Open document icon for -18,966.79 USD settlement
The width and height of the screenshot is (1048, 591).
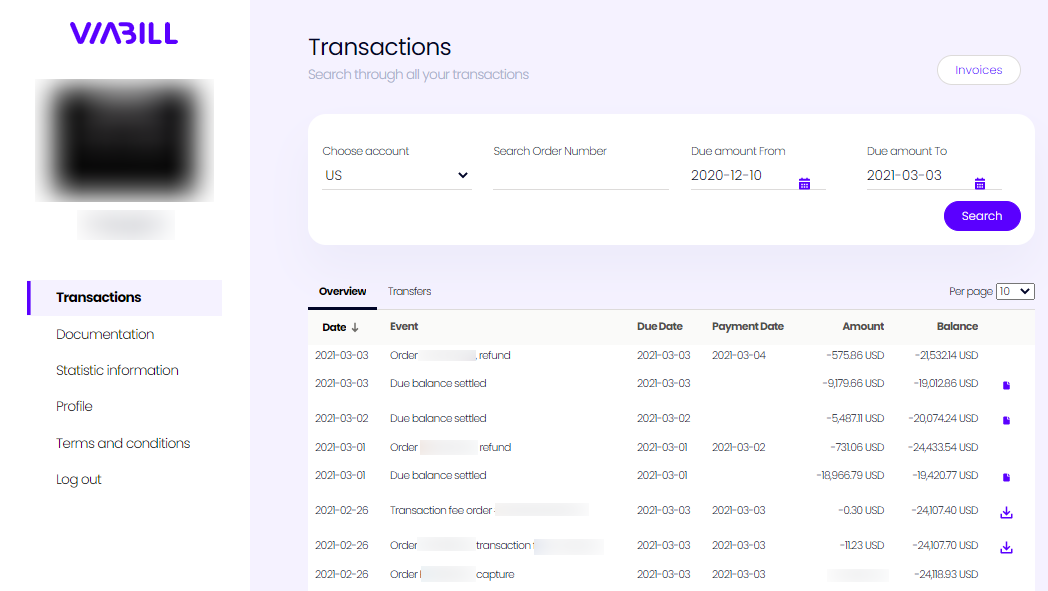[x=1007, y=477]
